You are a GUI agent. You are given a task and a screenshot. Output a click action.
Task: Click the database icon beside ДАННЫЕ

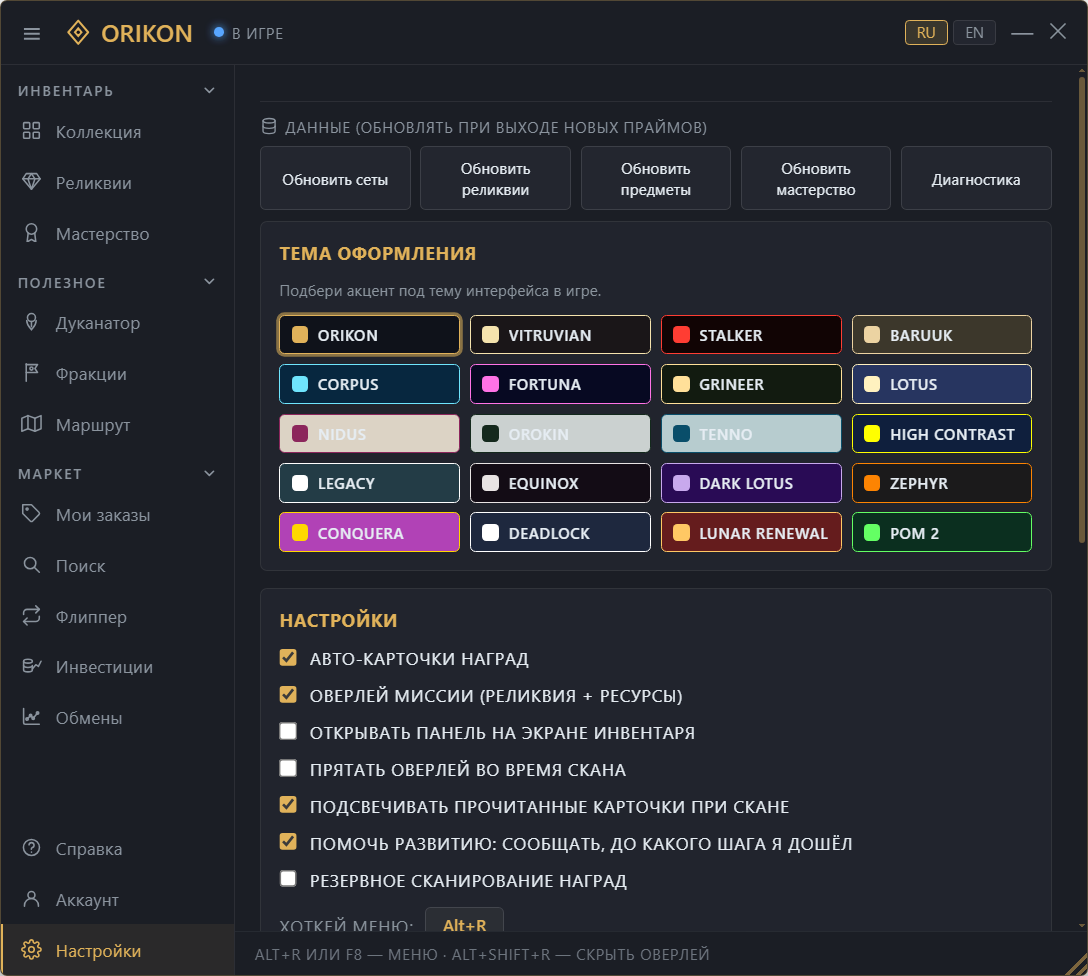click(x=269, y=126)
